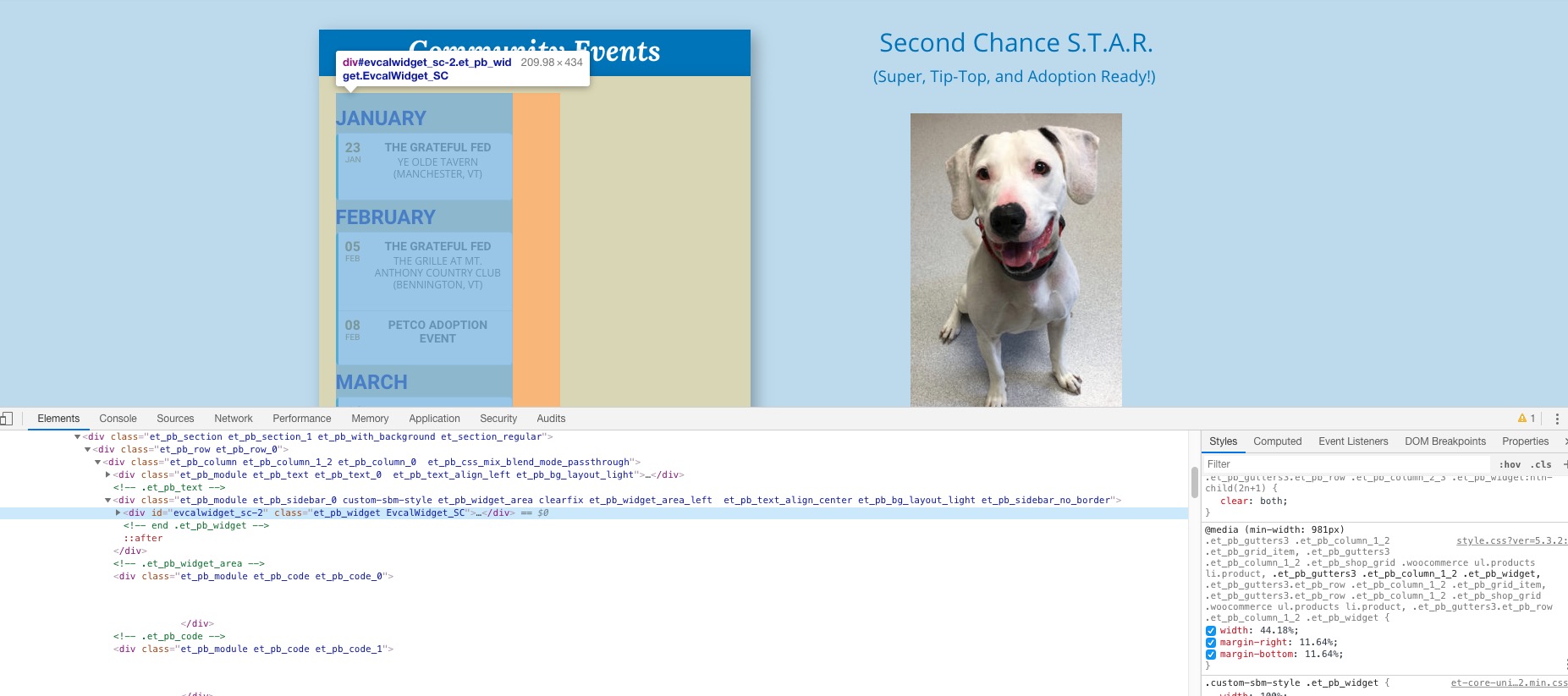Collapse the et_pb_row_0 div node
Image resolution: width=1568 pixels, height=696 pixels.
click(87, 450)
